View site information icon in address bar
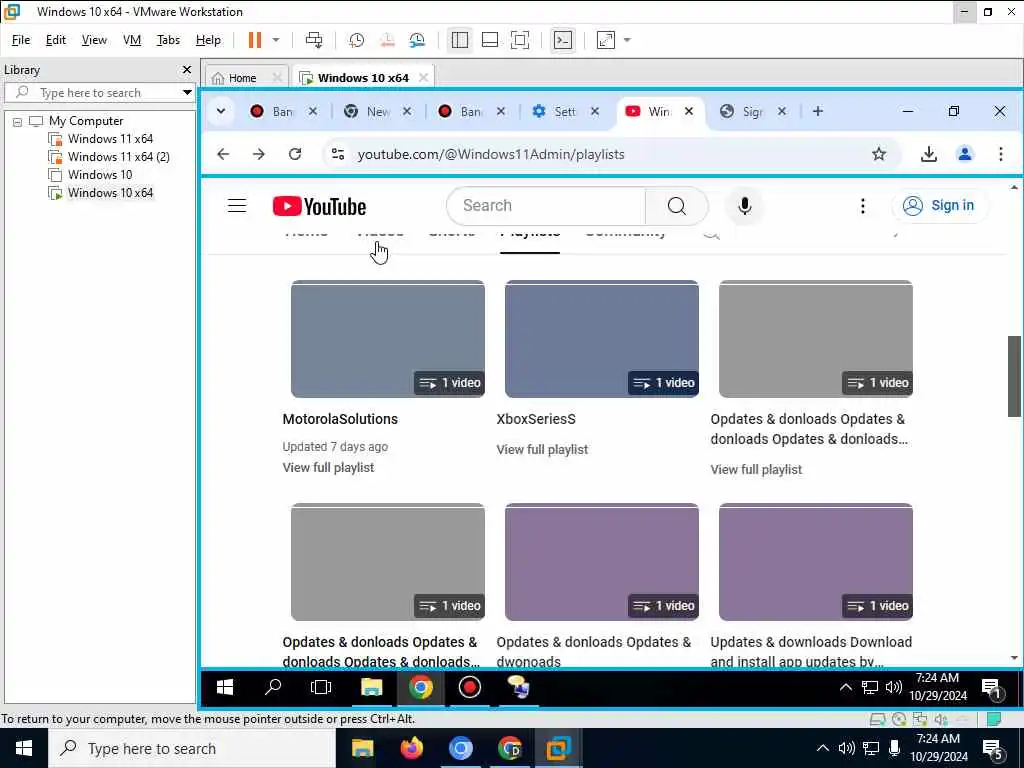Screen dimensions: 1024x768 coord(338,154)
